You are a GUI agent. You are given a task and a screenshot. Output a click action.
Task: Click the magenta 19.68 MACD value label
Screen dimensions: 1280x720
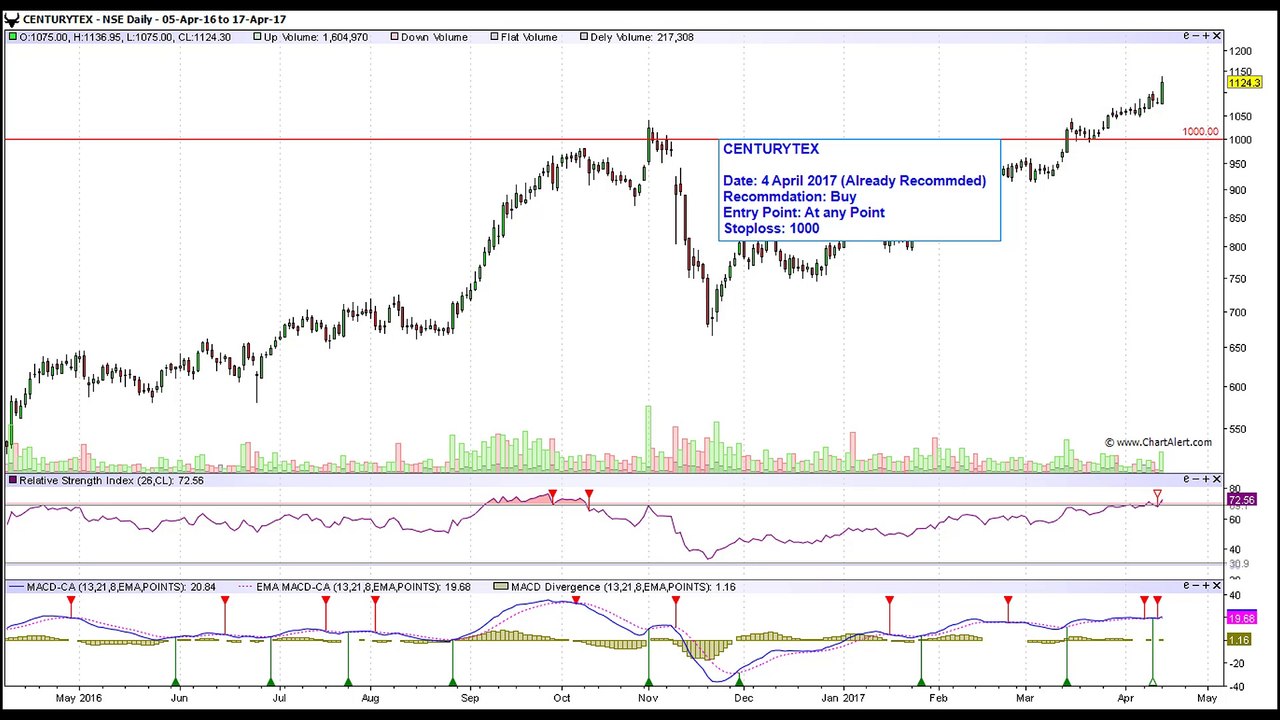tap(1241, 618)
